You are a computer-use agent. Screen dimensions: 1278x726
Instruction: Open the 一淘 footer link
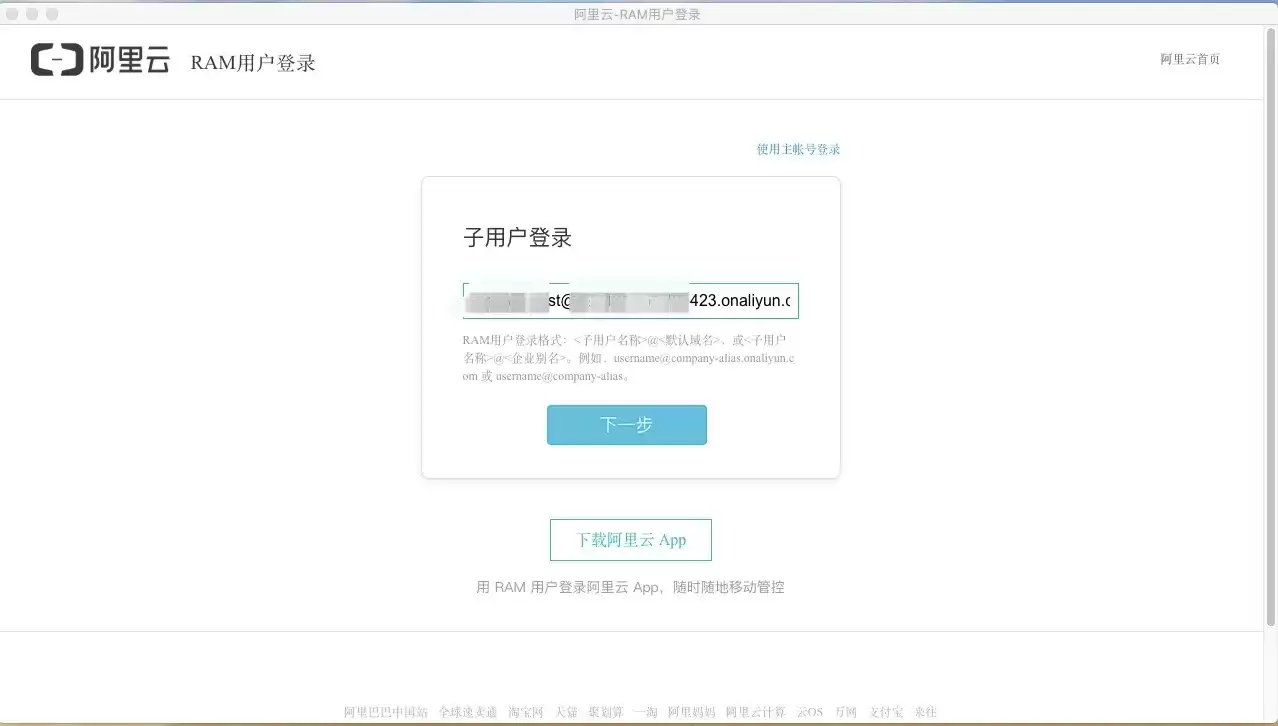[645, 712]
